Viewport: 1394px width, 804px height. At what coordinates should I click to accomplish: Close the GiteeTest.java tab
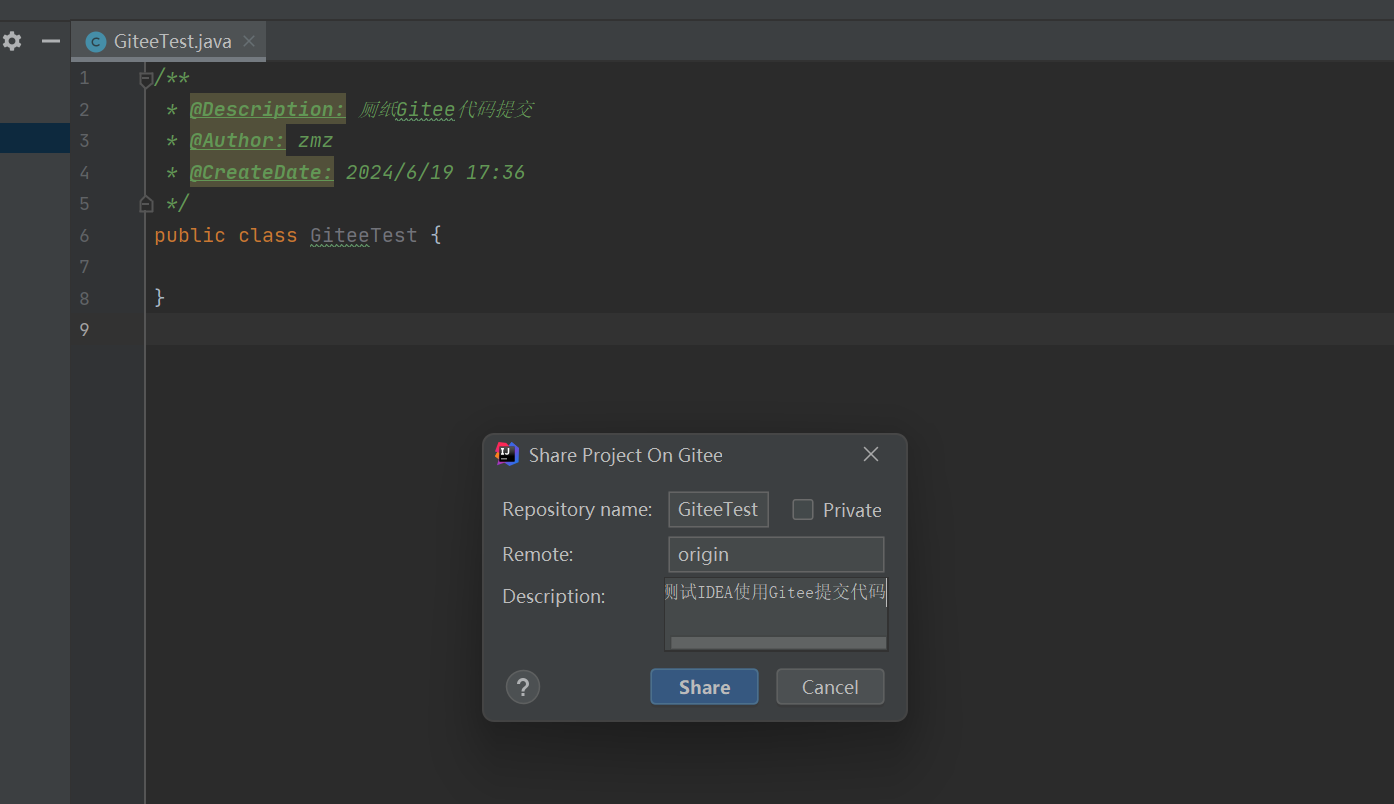click(249, 41)
